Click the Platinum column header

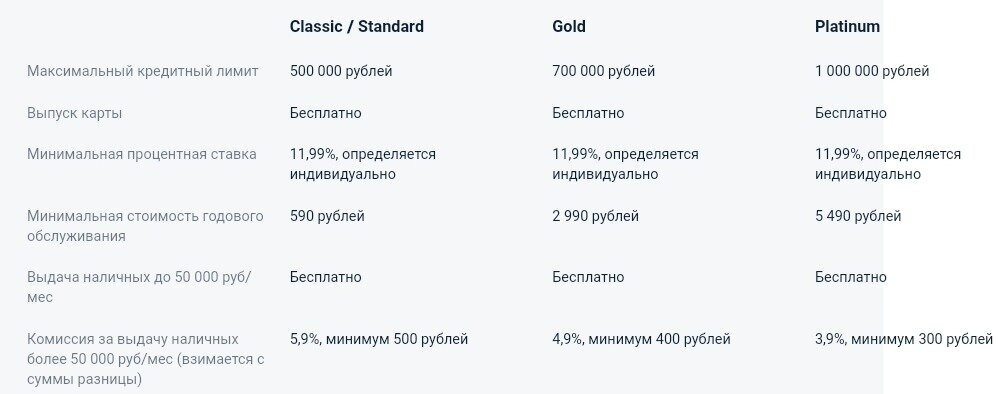[847, 26]
